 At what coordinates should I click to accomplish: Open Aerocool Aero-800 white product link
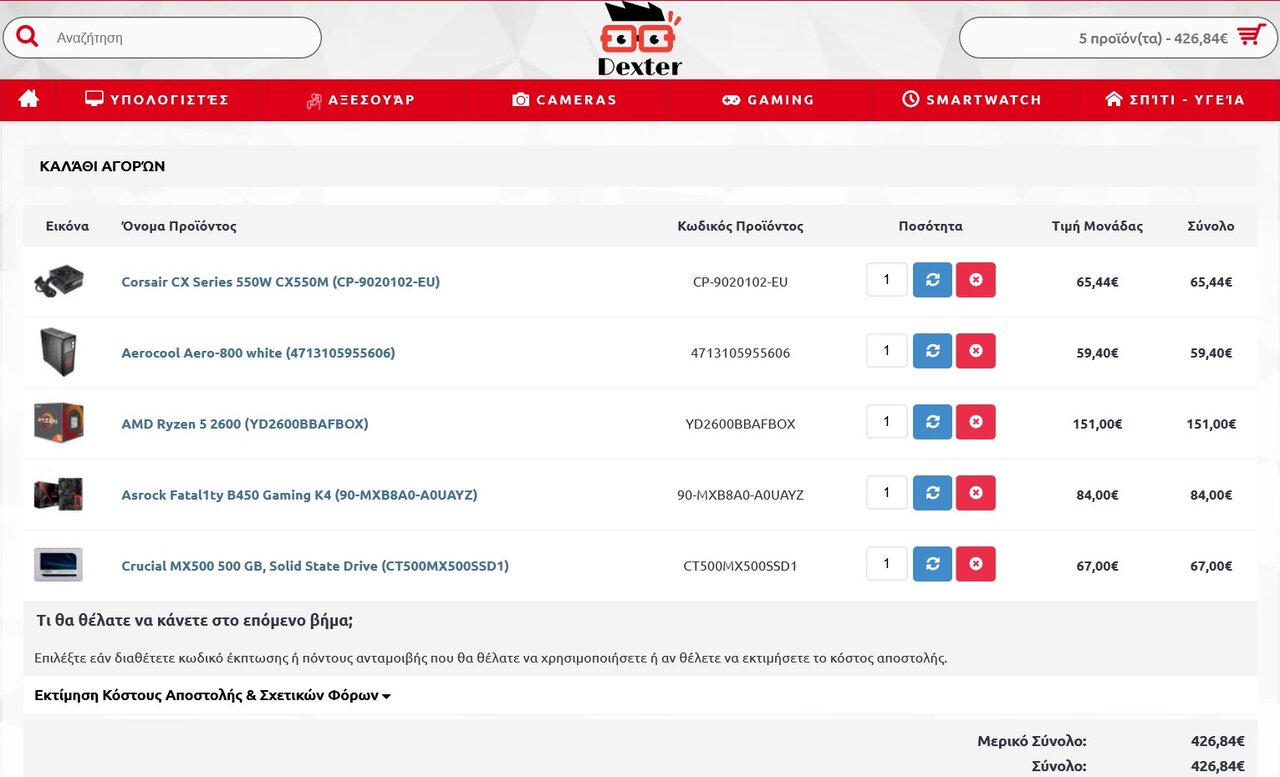pos(258,353)
